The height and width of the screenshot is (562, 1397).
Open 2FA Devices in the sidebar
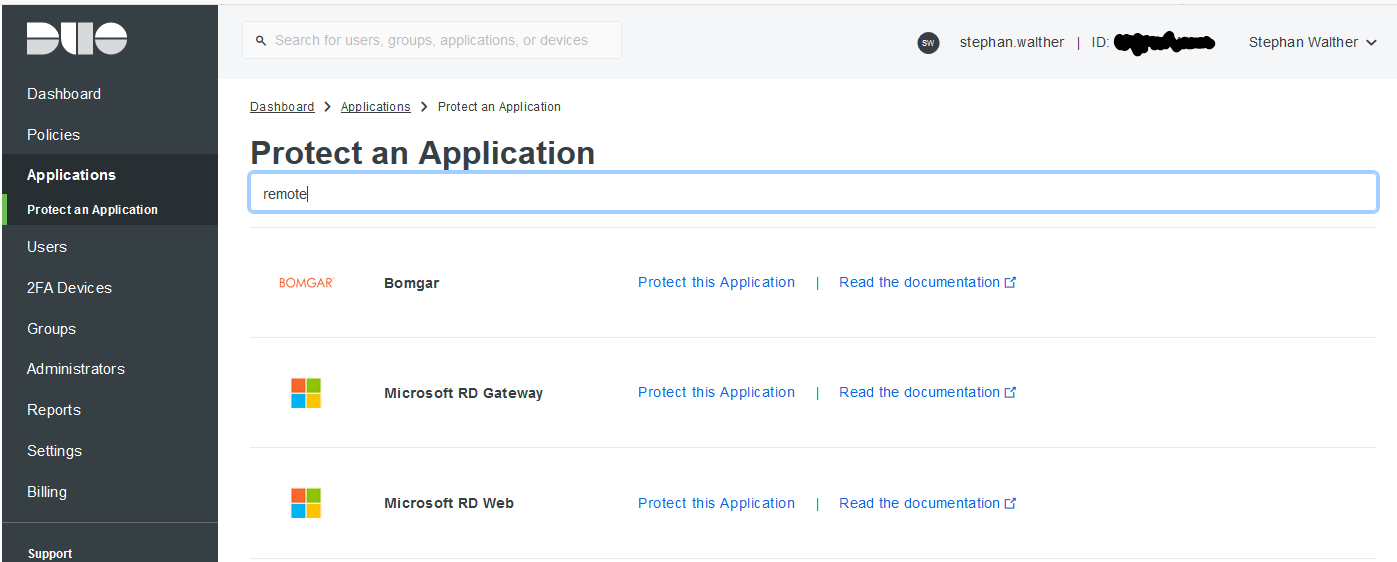69,288
